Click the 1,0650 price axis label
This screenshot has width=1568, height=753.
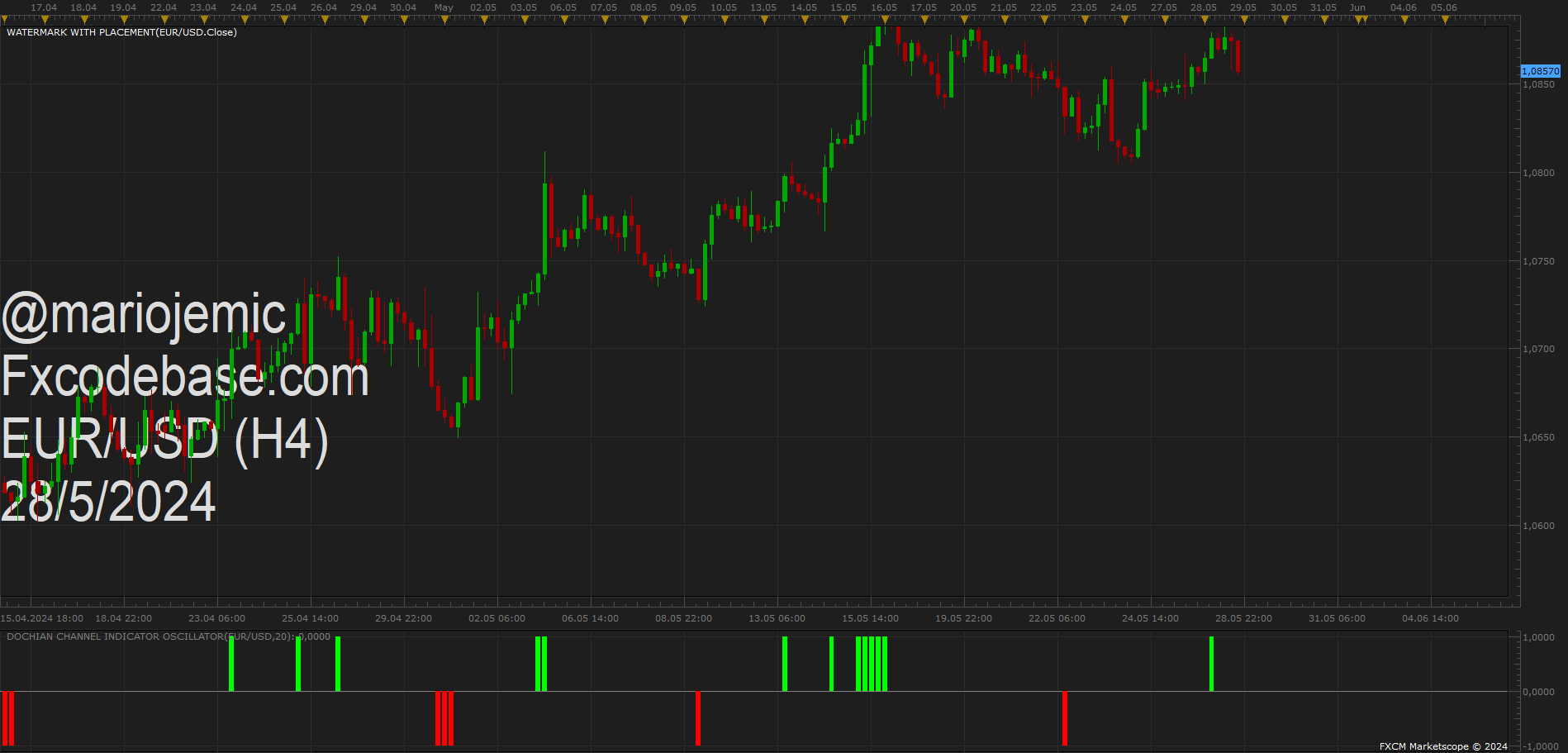[1539, 437]
